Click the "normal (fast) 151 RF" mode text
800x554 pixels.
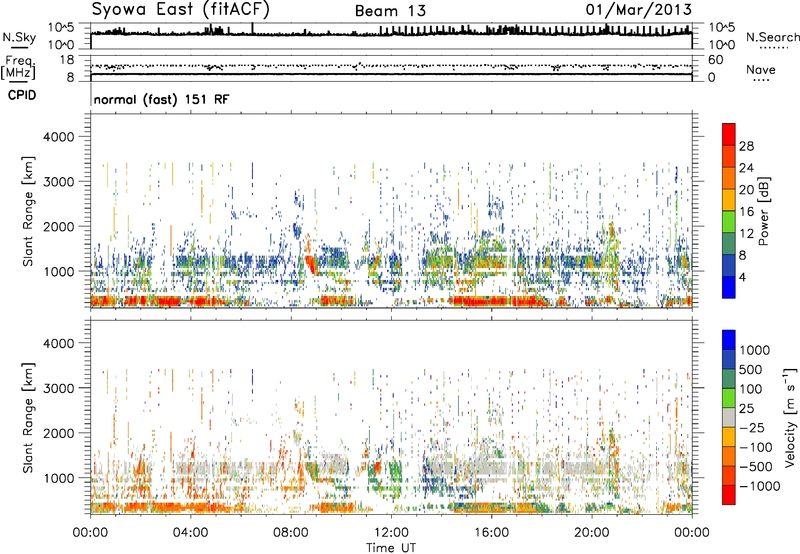(161, 99)
